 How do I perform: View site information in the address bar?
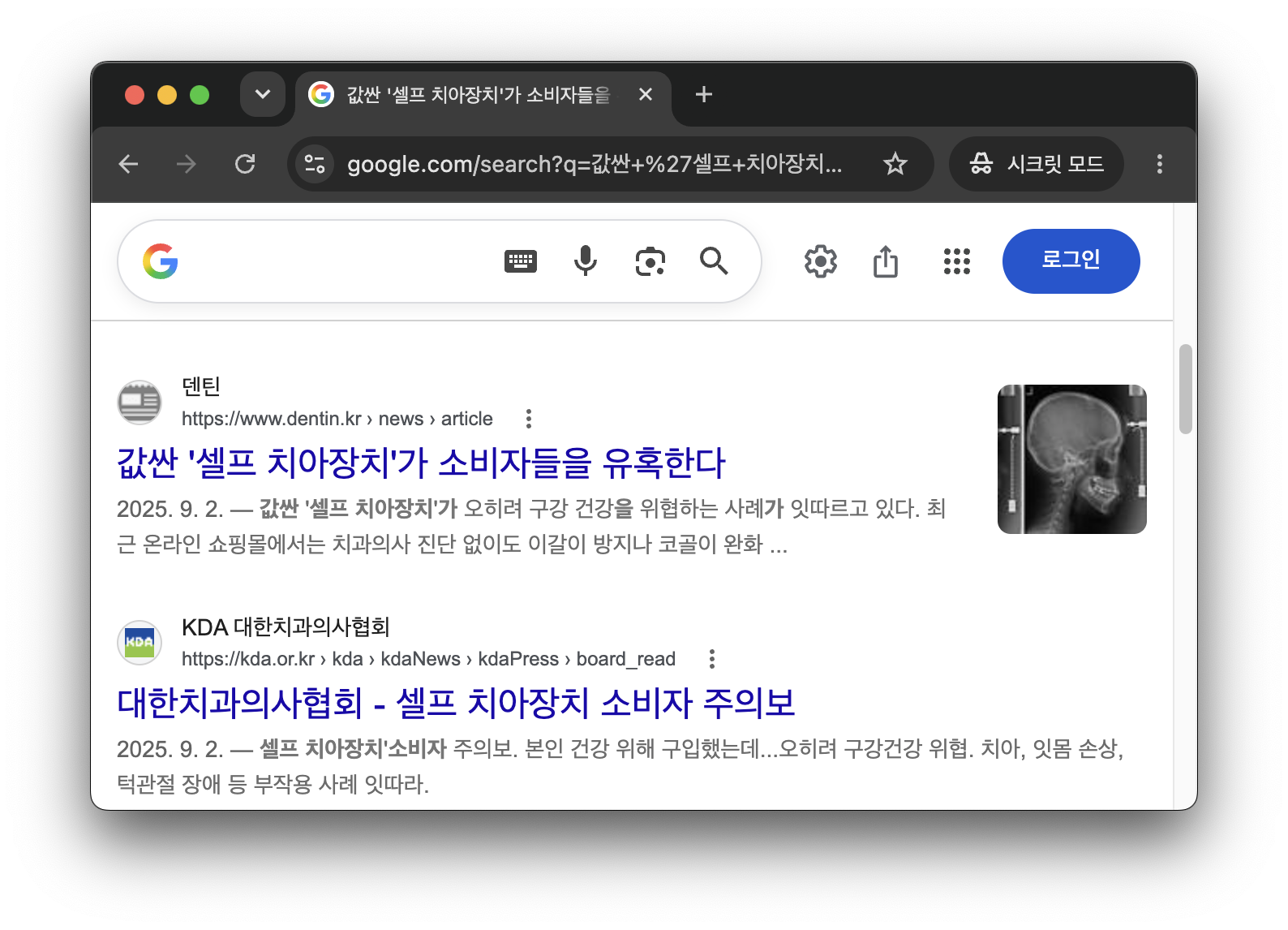tap(315, 165)
